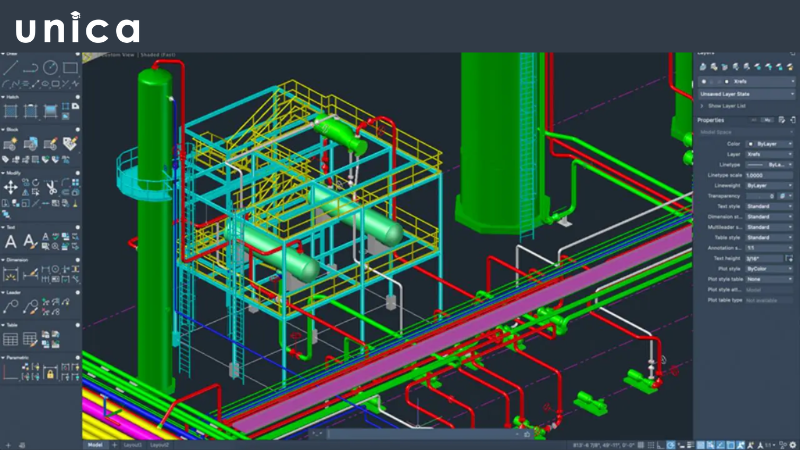
Task: Adjust the Transparency slider value
Action: click(x=761, y=196)
